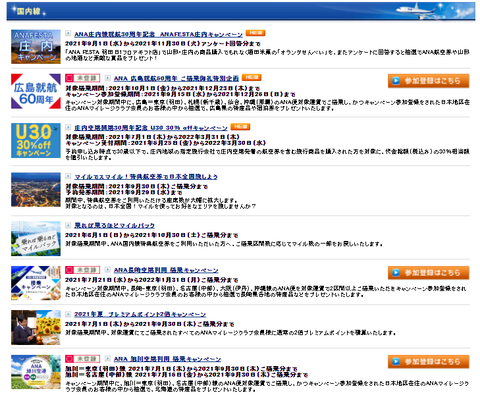Click 参加登録はこちら button for 旭川空港 campaign
The width and height of the screenshot is (480, 397).
click(428, 362)
